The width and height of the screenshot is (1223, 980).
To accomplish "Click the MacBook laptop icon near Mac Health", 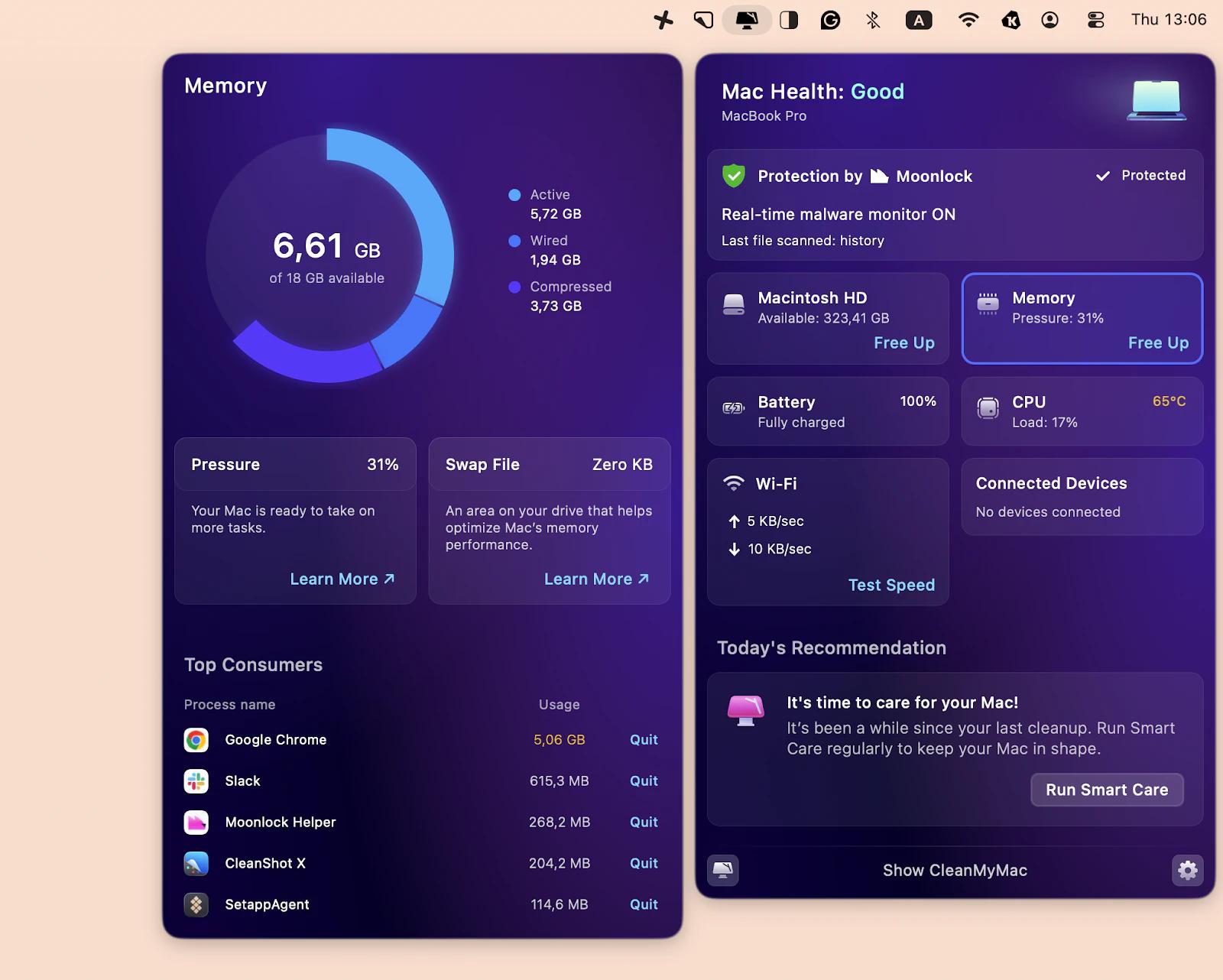I will (1155, 99).
